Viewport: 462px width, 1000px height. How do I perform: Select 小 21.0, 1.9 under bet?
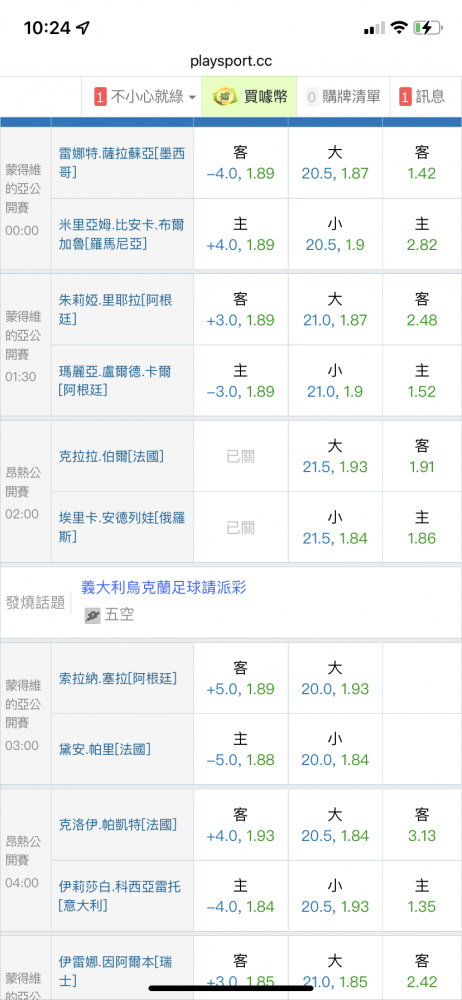tap(335, 381)
